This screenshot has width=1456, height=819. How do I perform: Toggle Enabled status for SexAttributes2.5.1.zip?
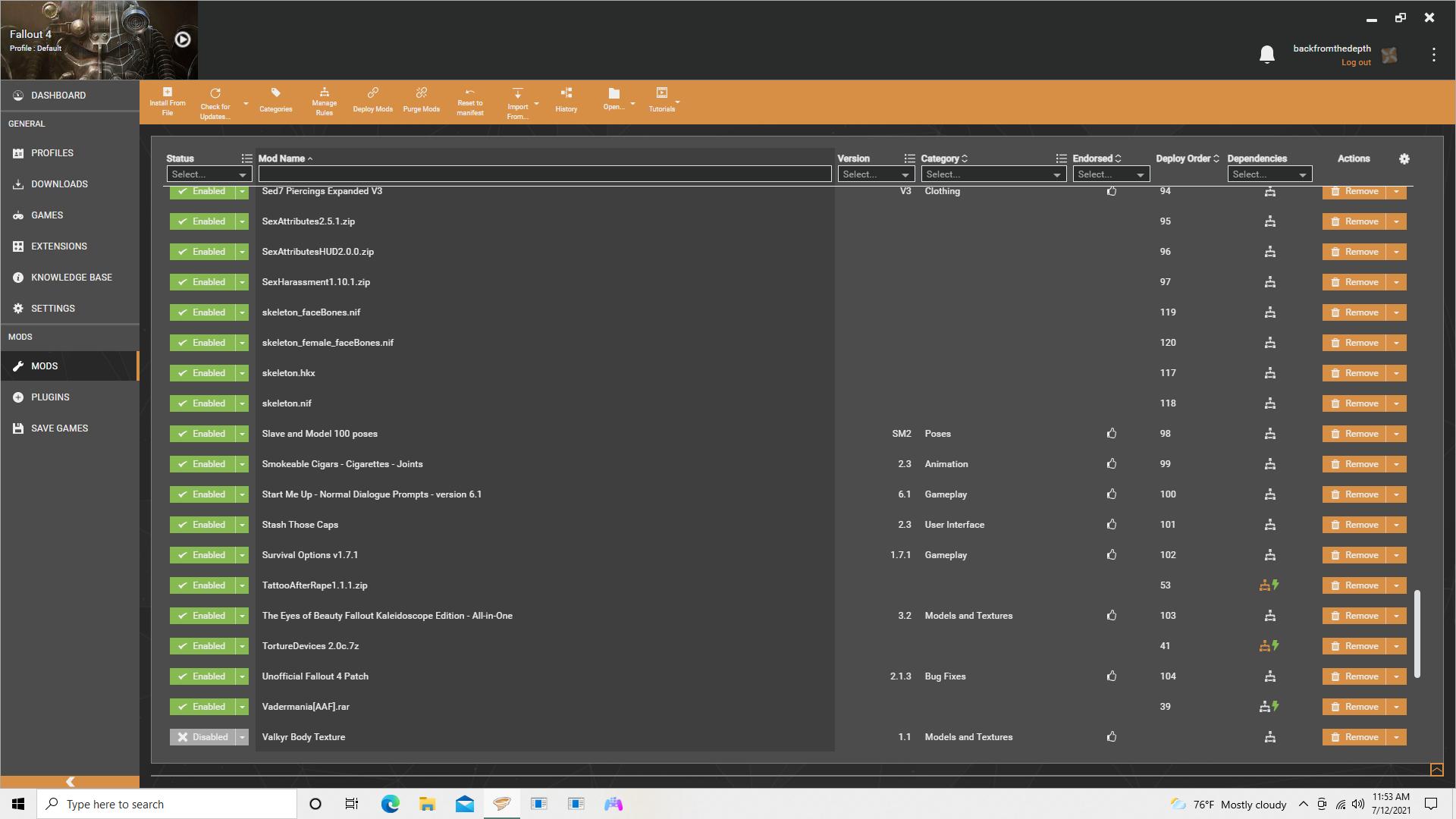pos(202,221)
